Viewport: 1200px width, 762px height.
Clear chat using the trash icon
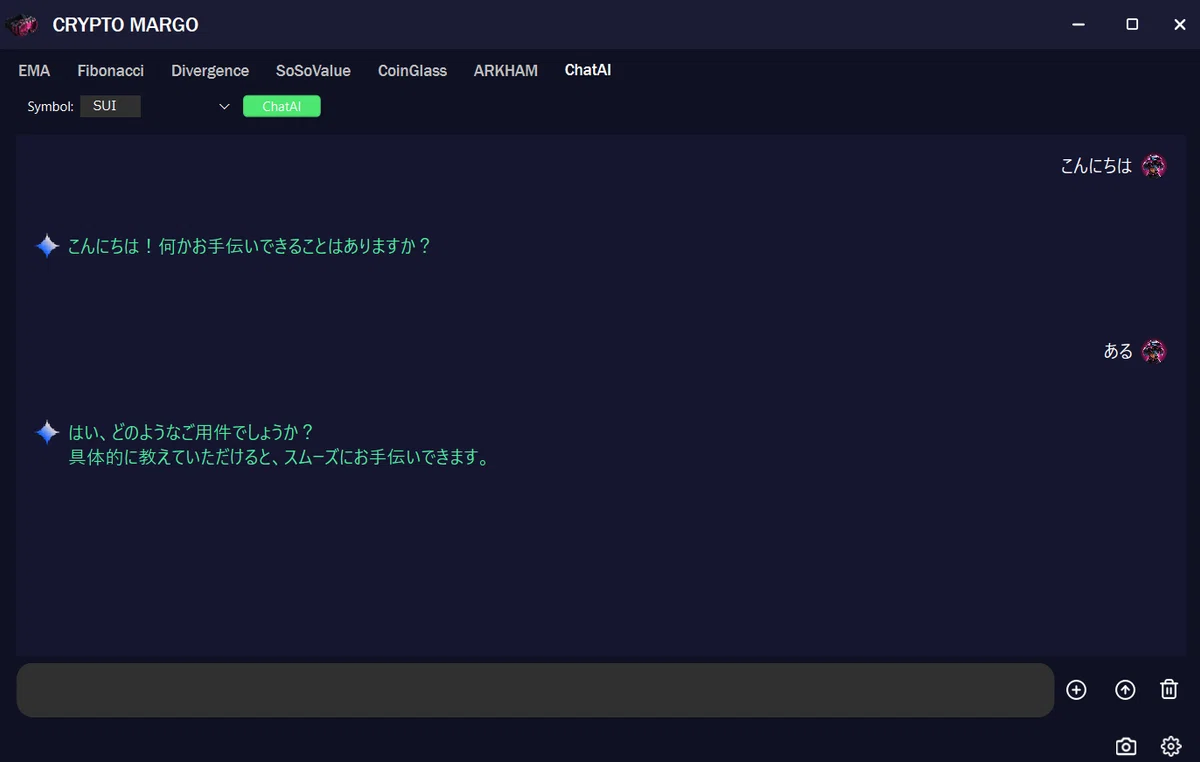tap(1169, 689)
